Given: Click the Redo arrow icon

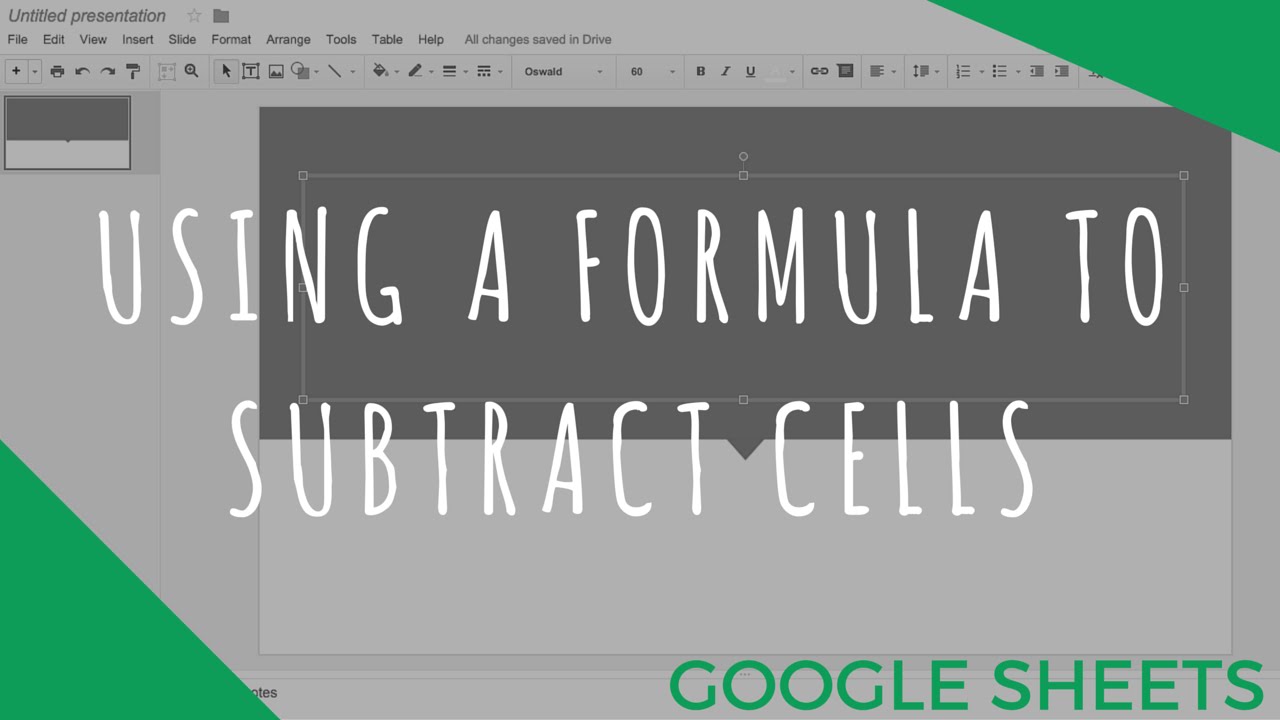Looking at the screenshot, I should 108,71.
